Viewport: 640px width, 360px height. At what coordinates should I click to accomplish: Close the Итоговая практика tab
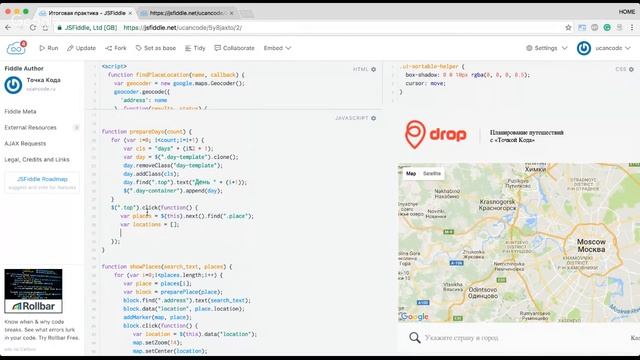[x=130, y=13]
